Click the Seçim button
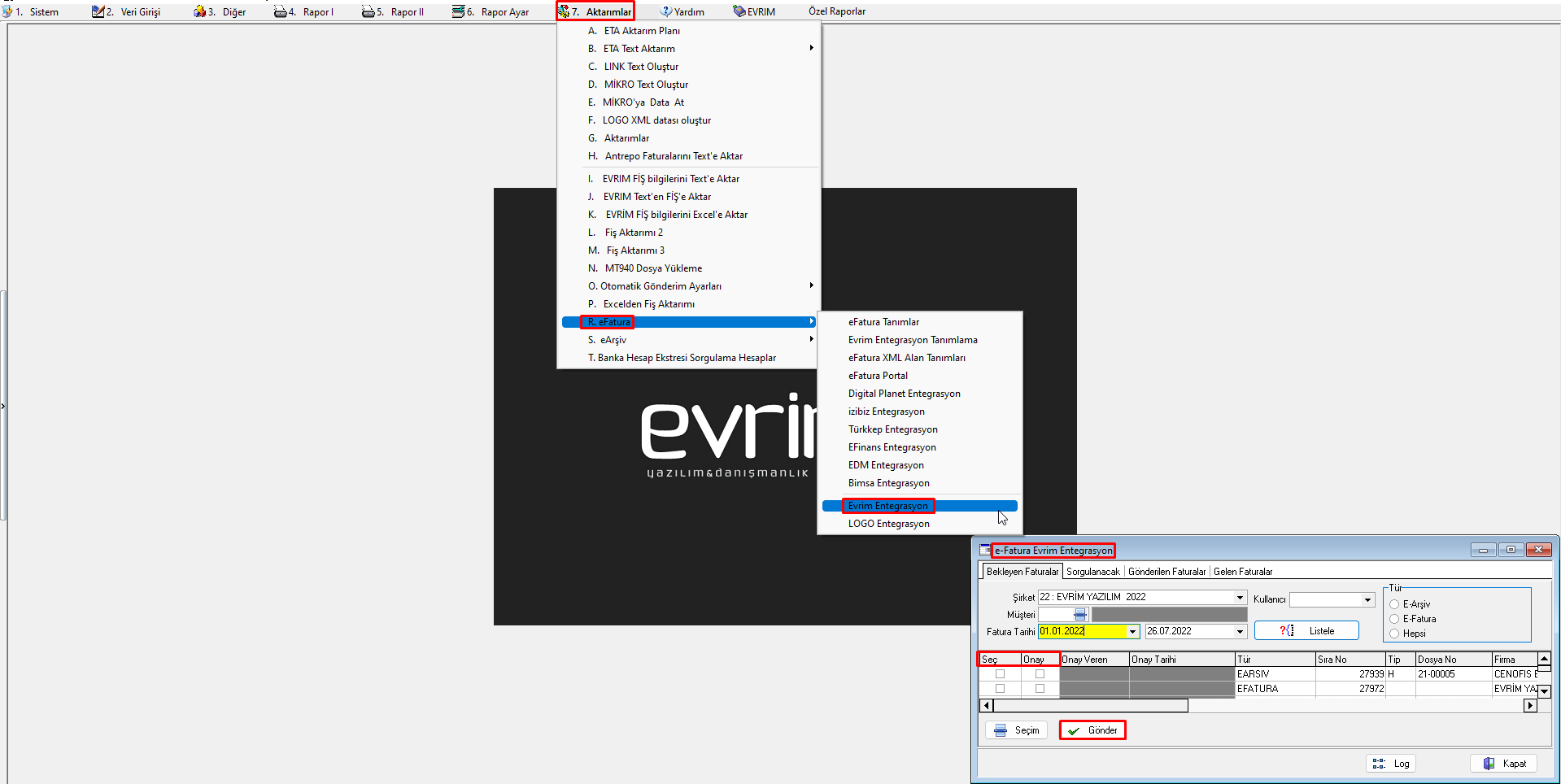 pos(1017,730)
